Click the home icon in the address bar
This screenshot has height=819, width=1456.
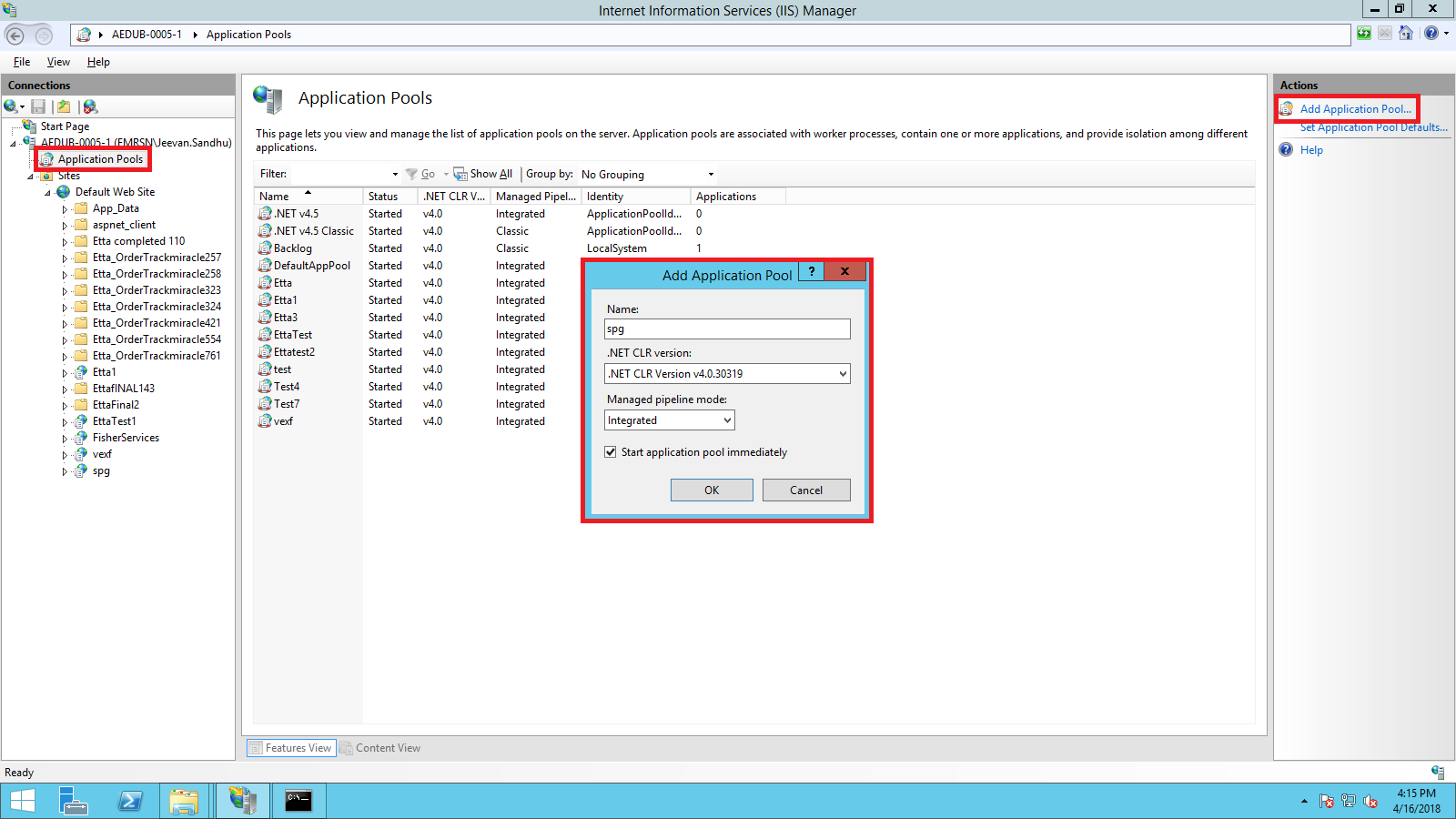(1406, 34)
